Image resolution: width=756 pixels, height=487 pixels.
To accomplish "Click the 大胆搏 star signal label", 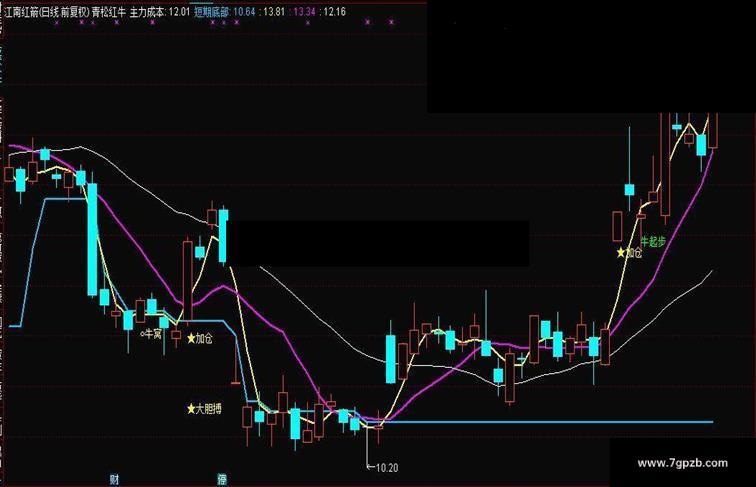I will pyautogui.click(x=204, y=409).
